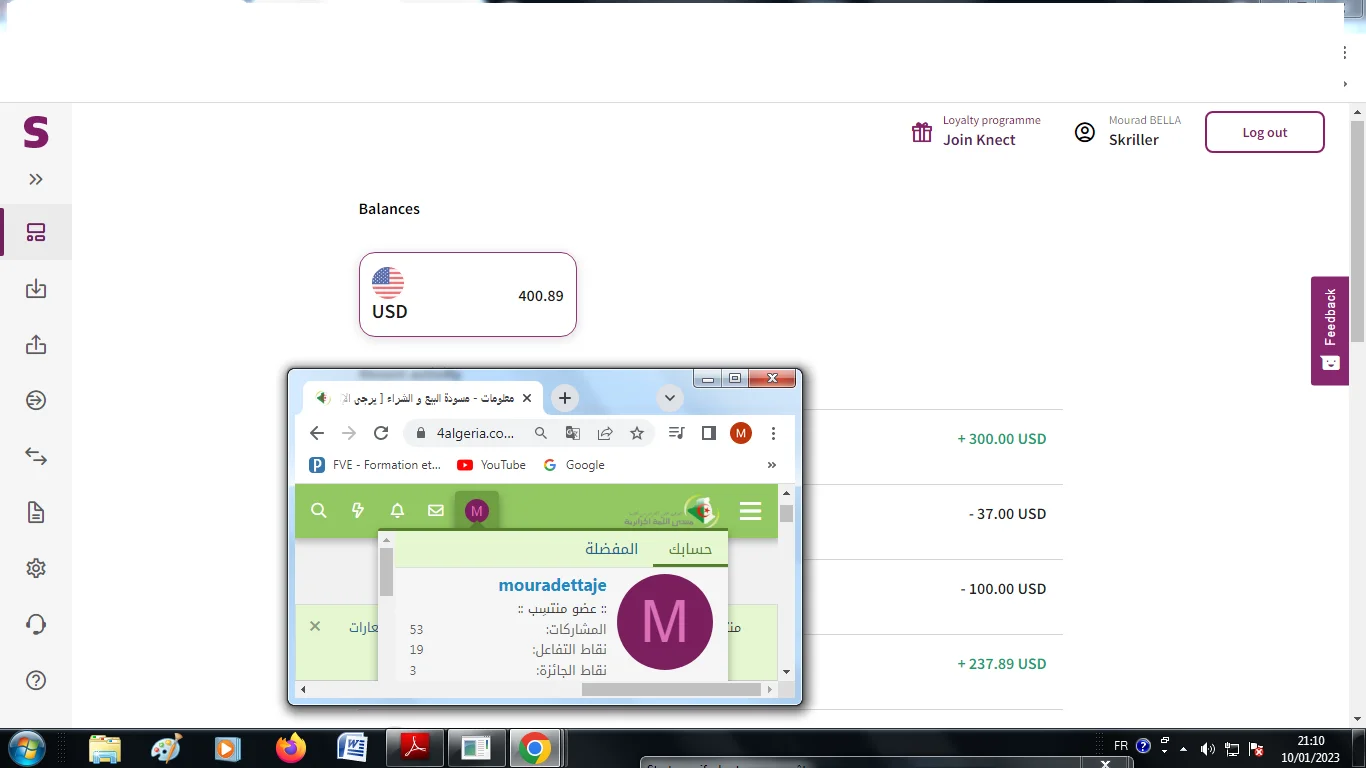Click the Log out button

1264,132
